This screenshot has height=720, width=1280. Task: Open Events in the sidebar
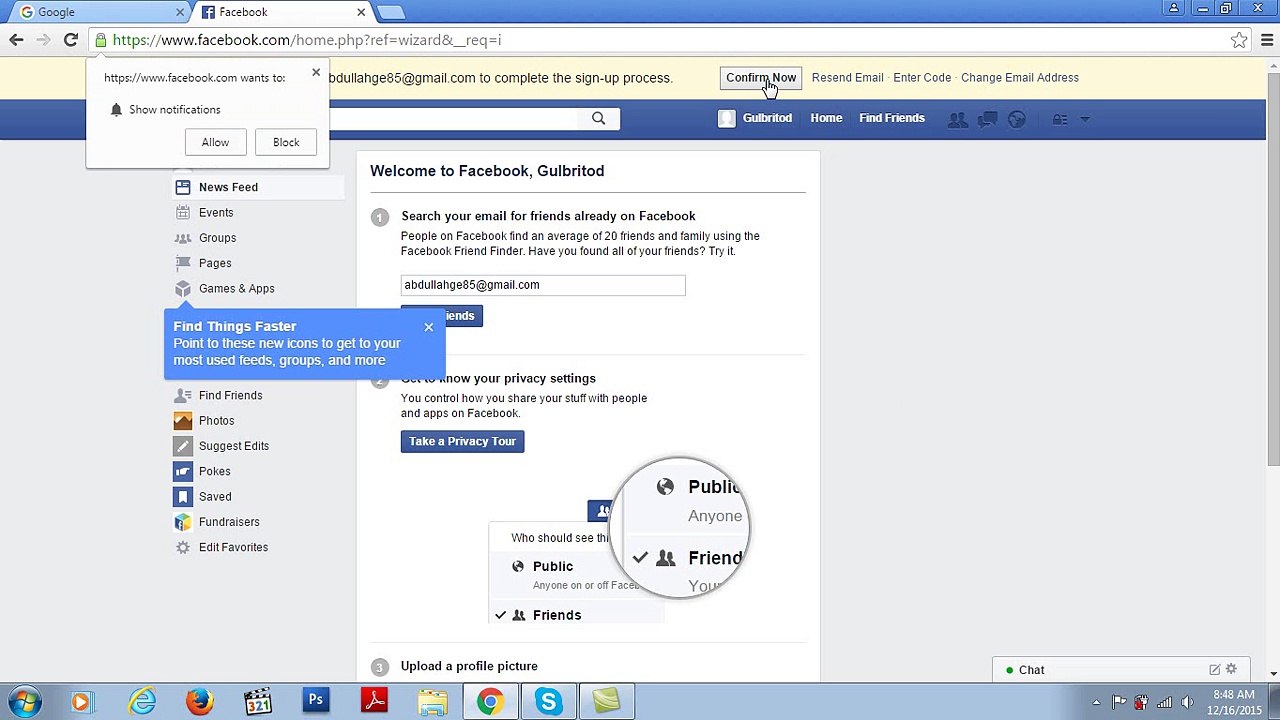coord(216,212)
